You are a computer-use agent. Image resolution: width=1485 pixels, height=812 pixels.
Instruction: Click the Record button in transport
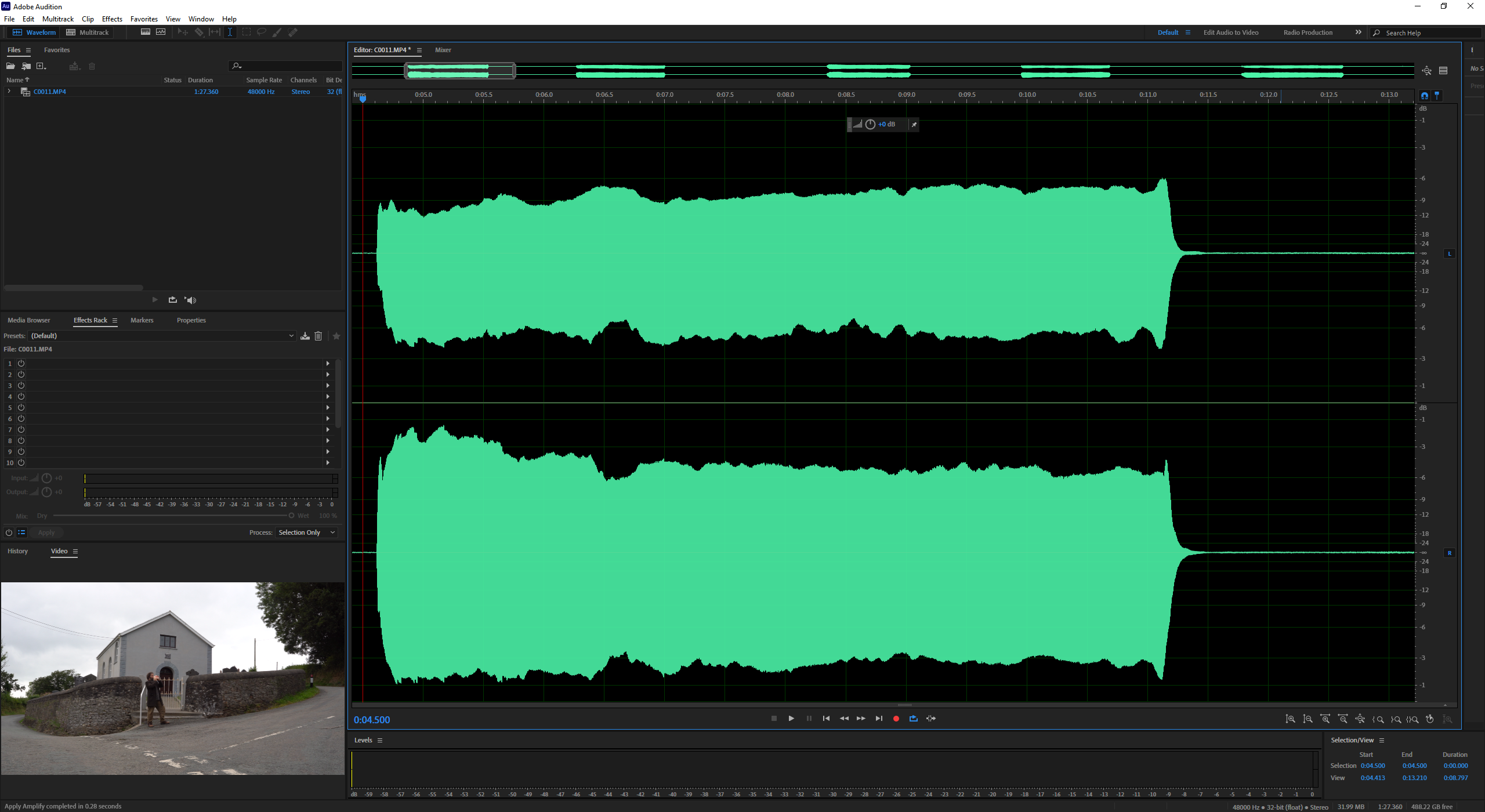pyautogui.click(x=896, y=719)
